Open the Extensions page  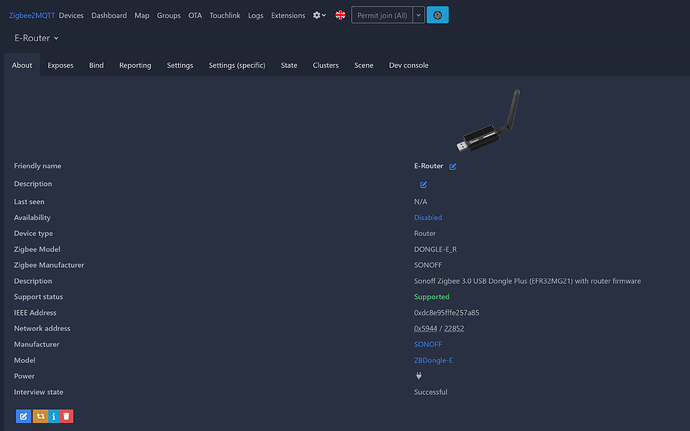click(288, 15)
